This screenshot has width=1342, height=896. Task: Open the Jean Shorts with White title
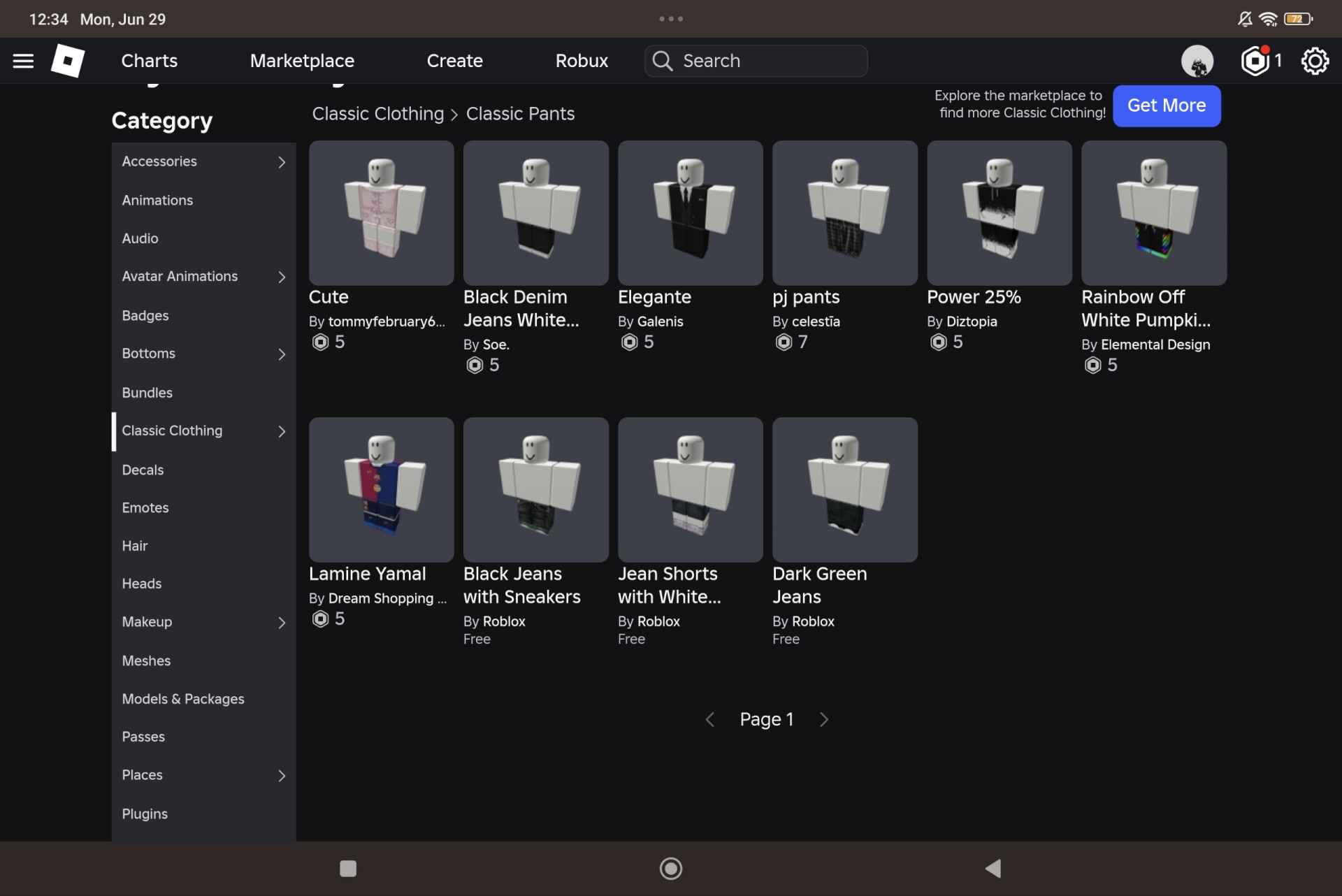(x=669, y=585)
